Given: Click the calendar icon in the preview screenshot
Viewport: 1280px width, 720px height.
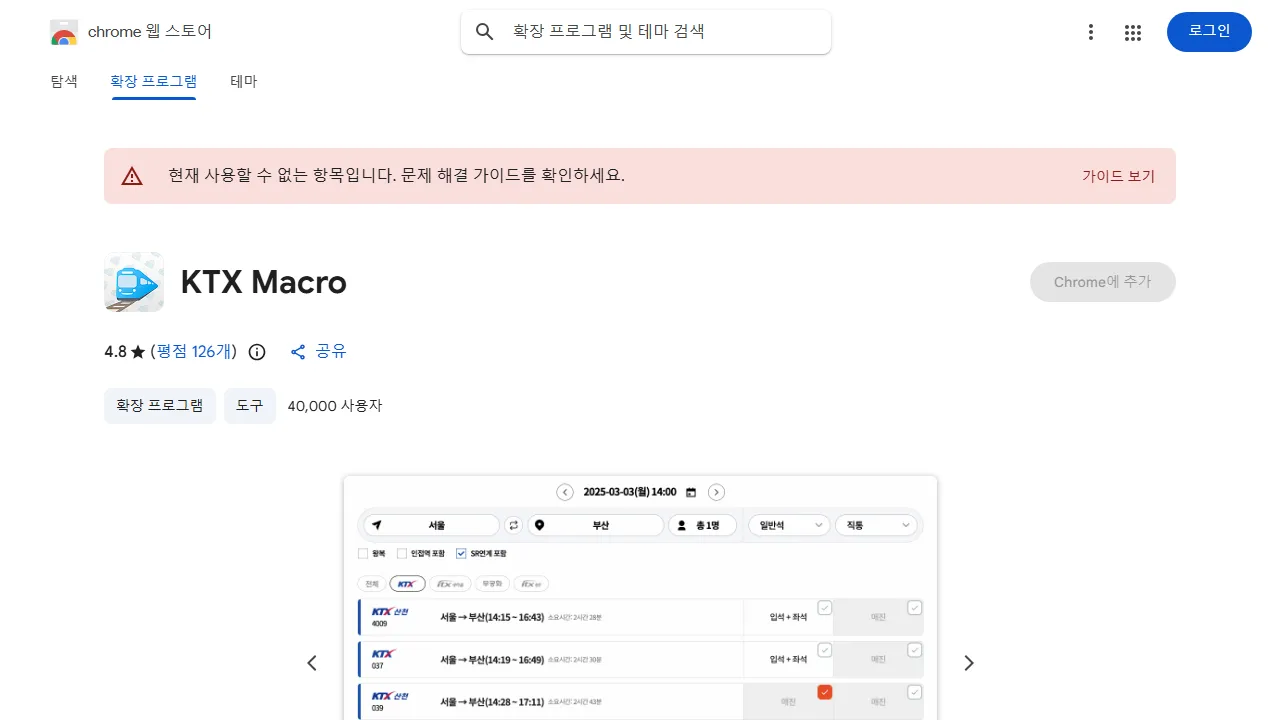Looking at the screenshot, I should [692, 491].
